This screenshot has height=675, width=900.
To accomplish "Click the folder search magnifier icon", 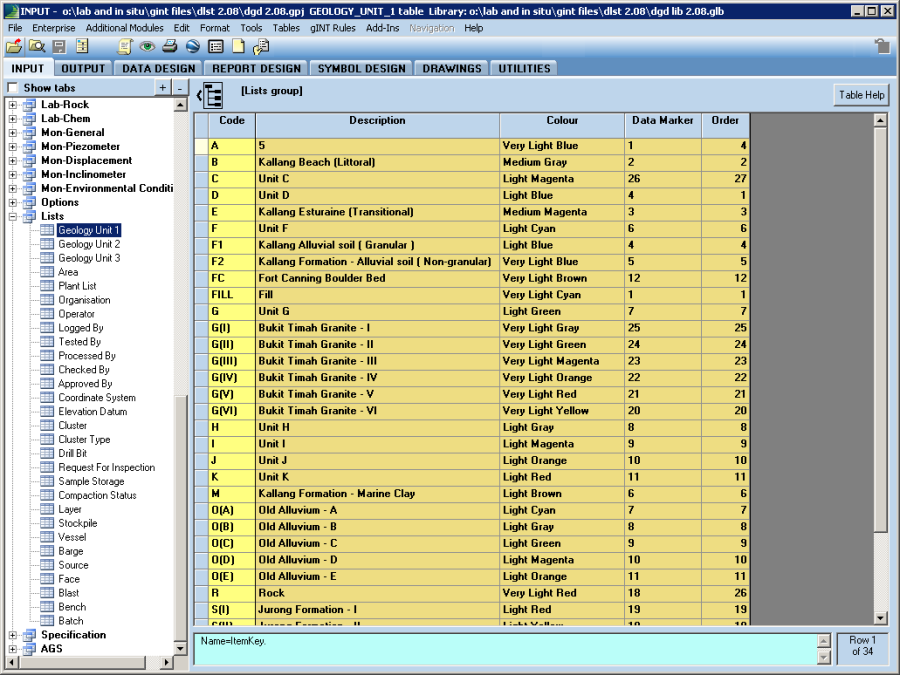I will [x=37, y=46].
